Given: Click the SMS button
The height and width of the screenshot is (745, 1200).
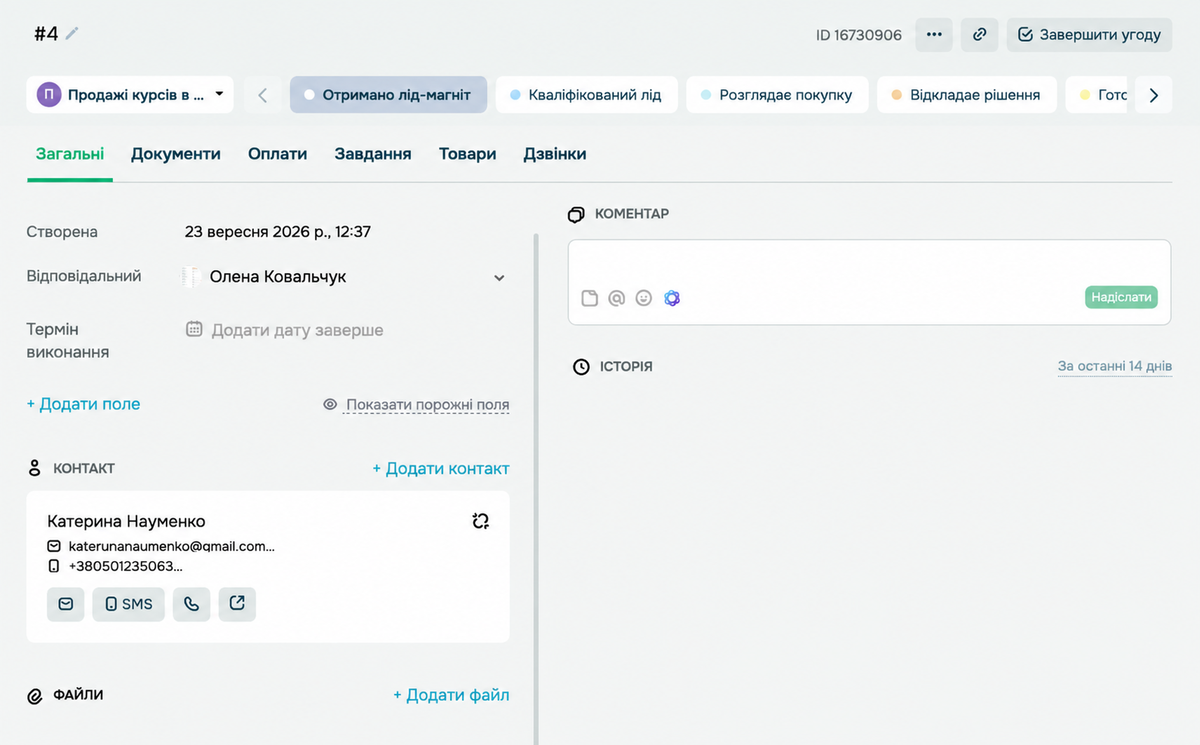Looking at the screenshot, I should (128, 604).
